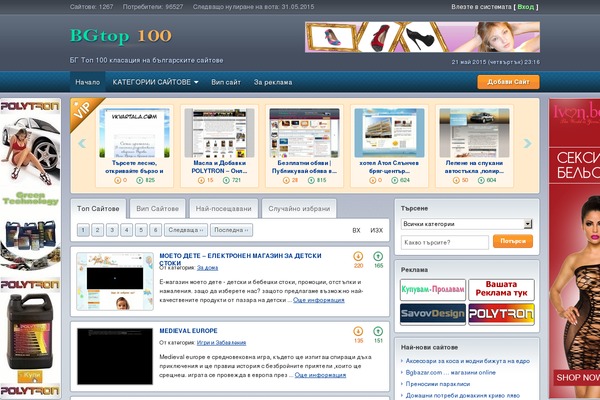Show next VIP sites with right arrow
The height and width of the screenshot is (400, 600).
[527, 144]
